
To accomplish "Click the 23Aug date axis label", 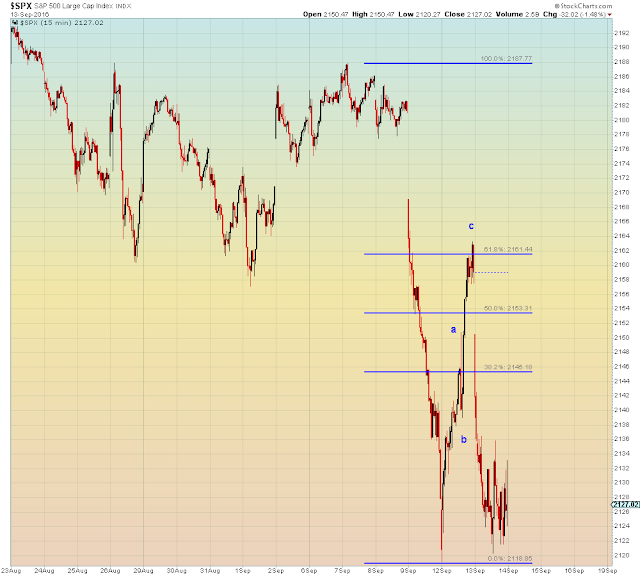I will (x=11, y=571).
